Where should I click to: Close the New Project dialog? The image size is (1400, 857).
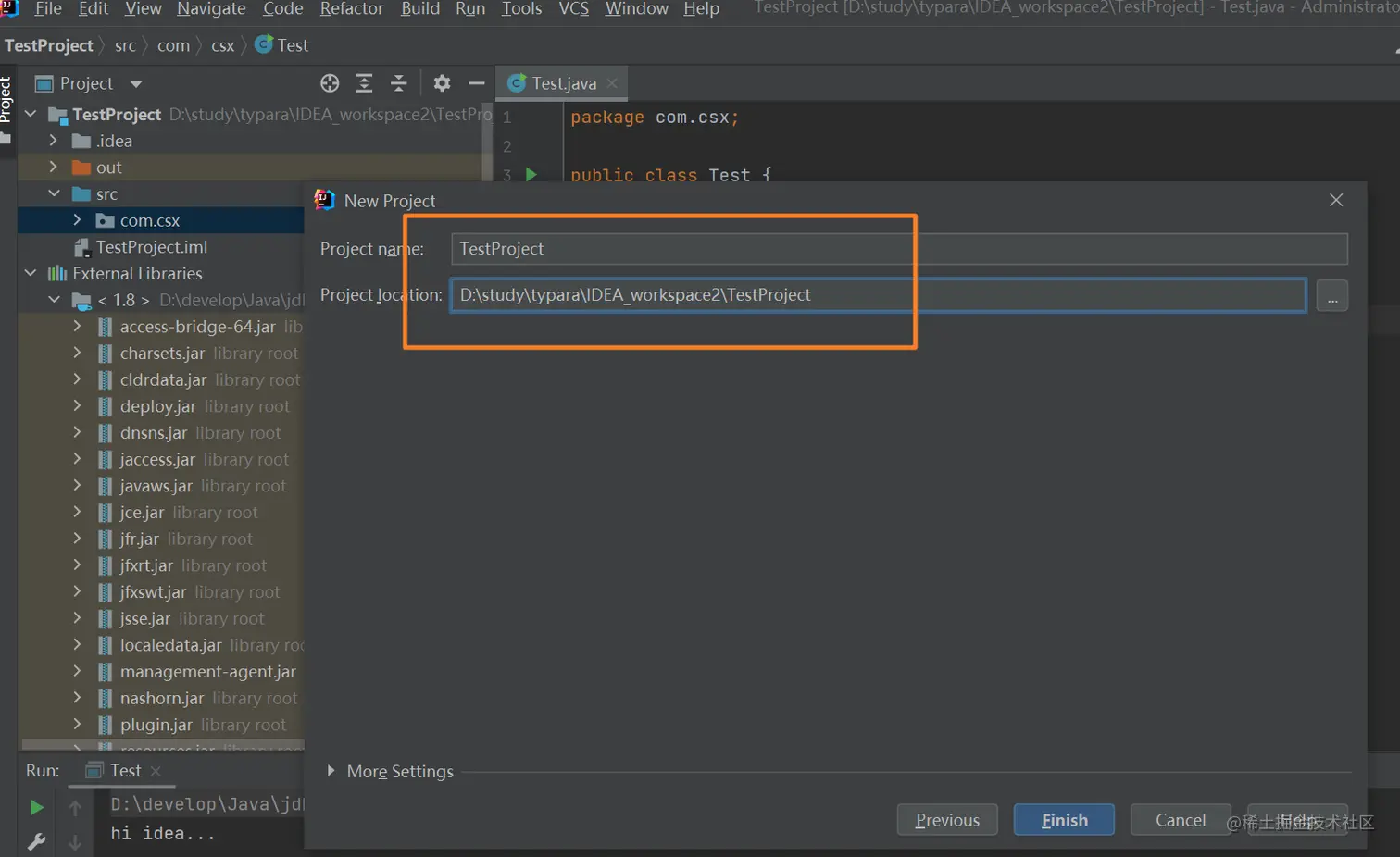click(x=1336, y=200)
